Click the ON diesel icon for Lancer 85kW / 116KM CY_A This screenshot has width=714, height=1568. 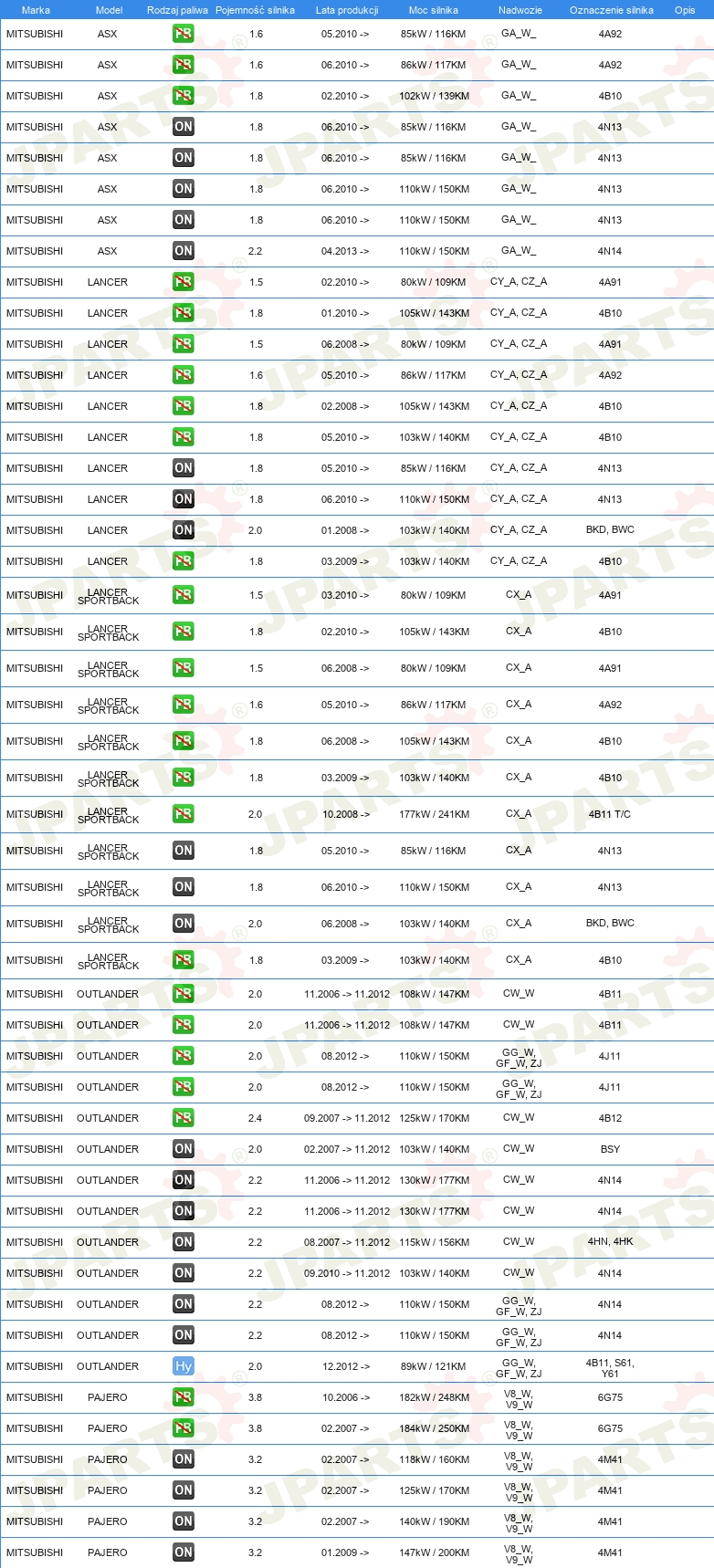click(184, 468)
